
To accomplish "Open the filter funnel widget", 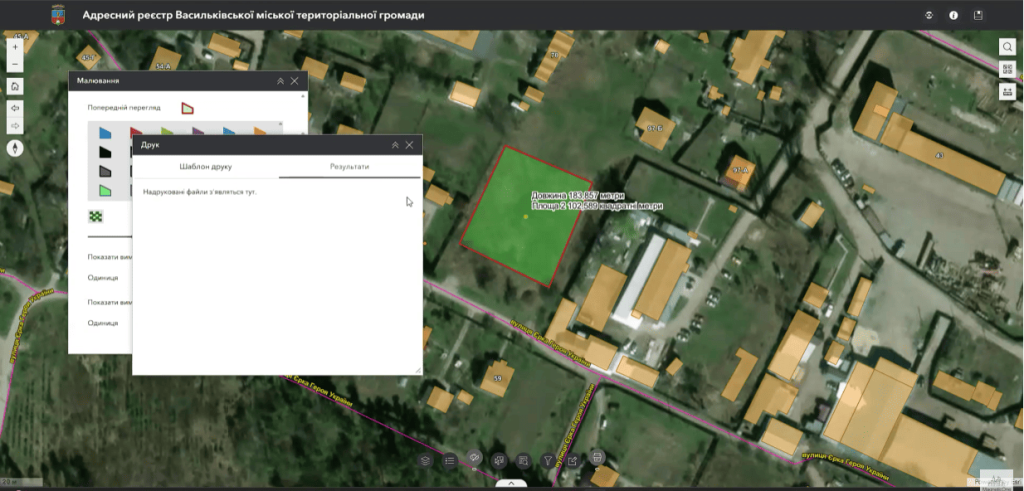I will pos(548,460).
